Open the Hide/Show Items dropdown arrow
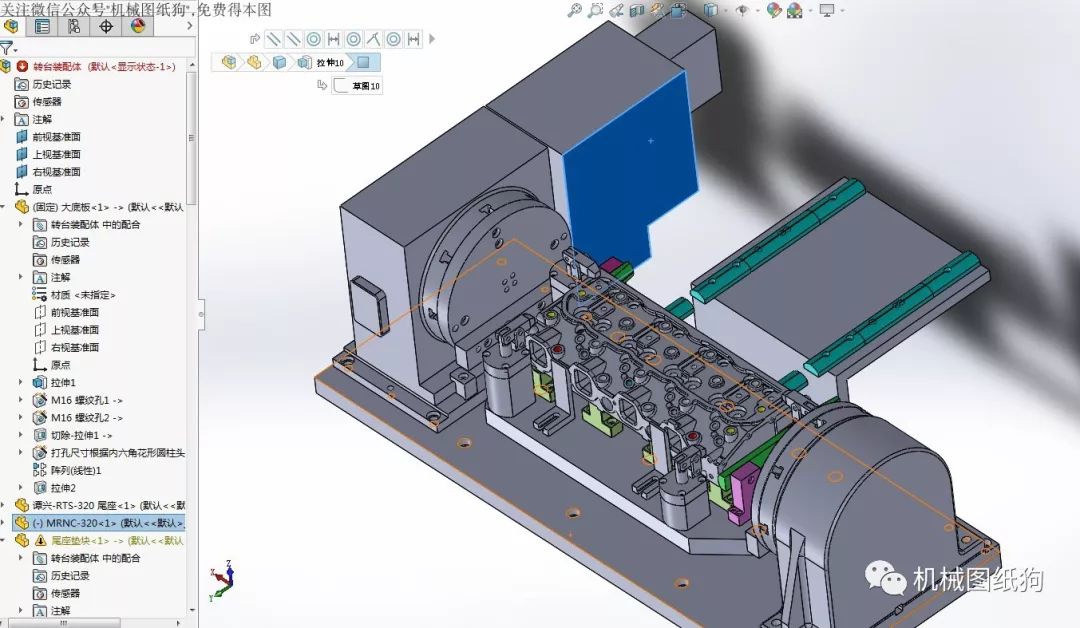The image size is (1080, 628). [757, 11]
